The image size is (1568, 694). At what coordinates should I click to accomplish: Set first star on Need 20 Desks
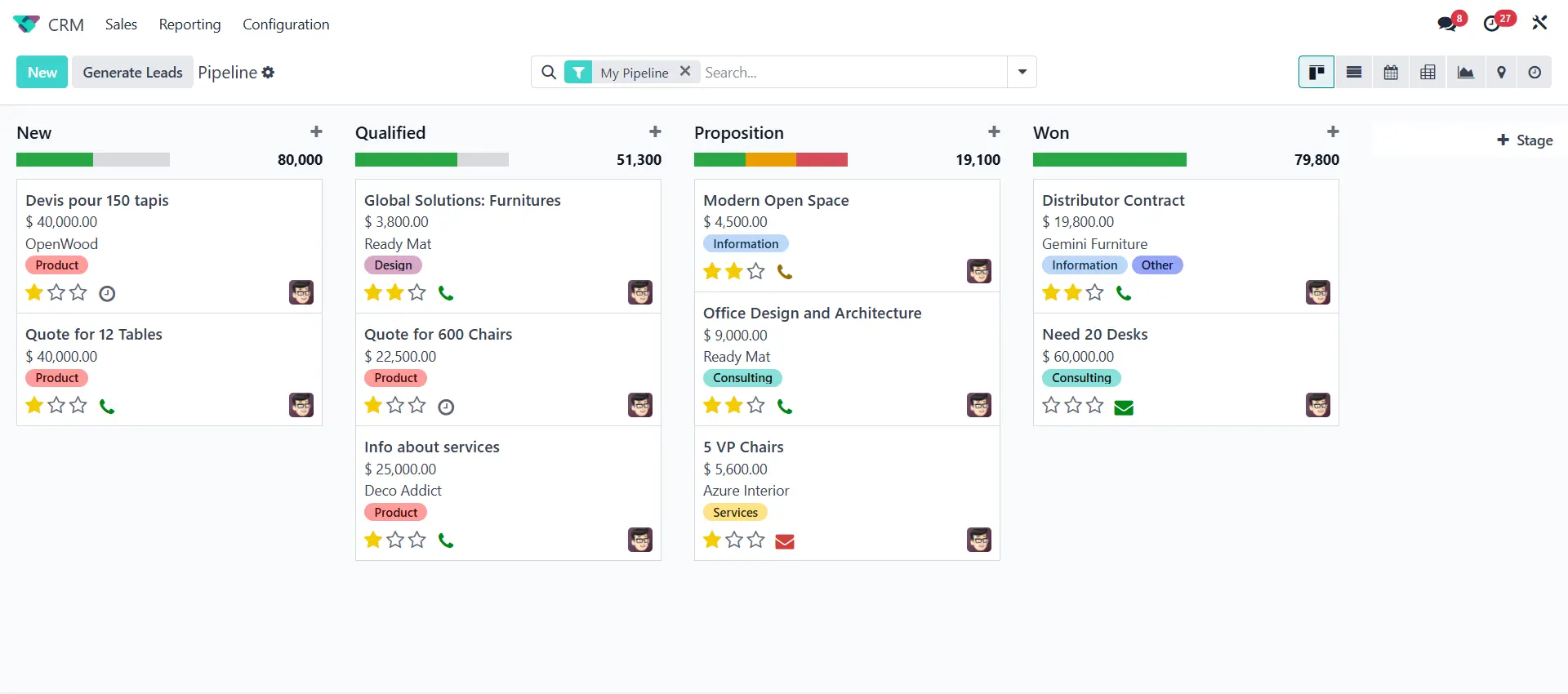(1051, 405)
